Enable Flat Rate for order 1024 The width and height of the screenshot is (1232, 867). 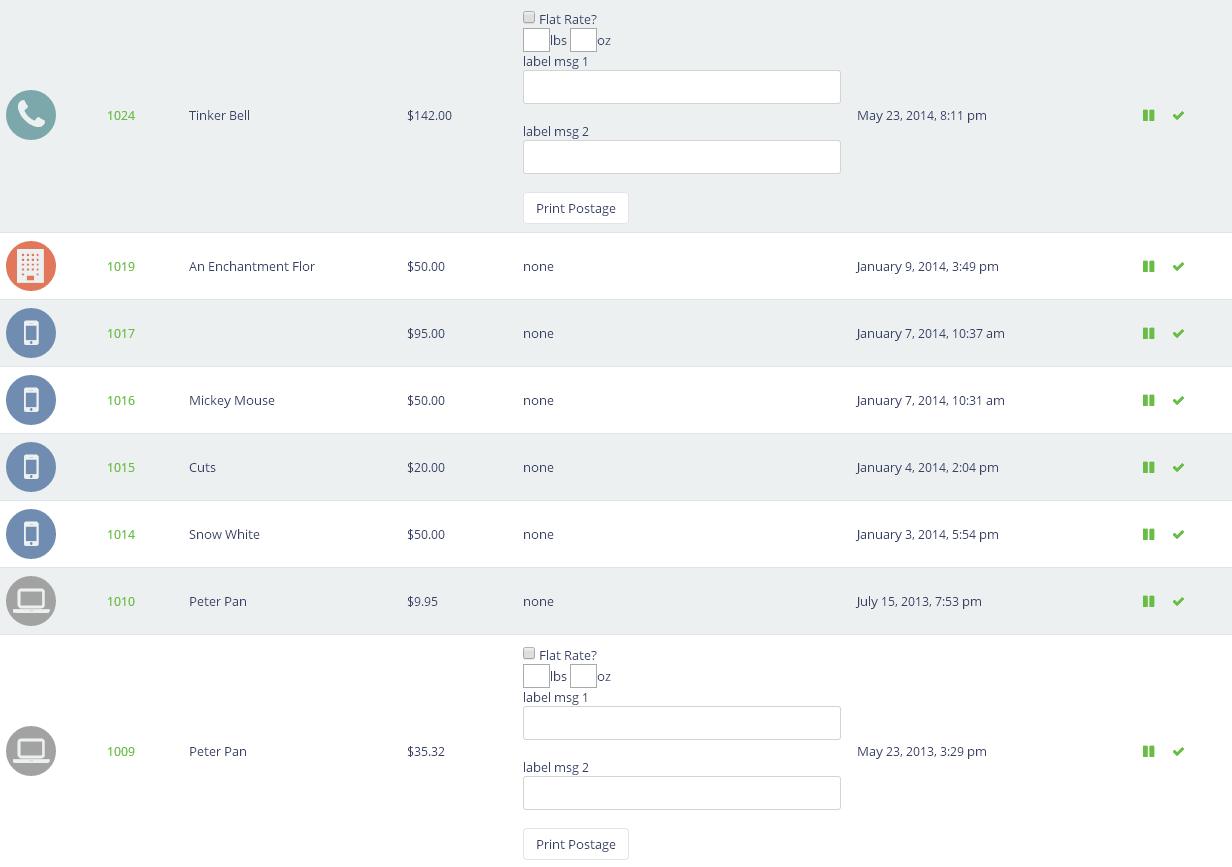(x=529, y=18)
